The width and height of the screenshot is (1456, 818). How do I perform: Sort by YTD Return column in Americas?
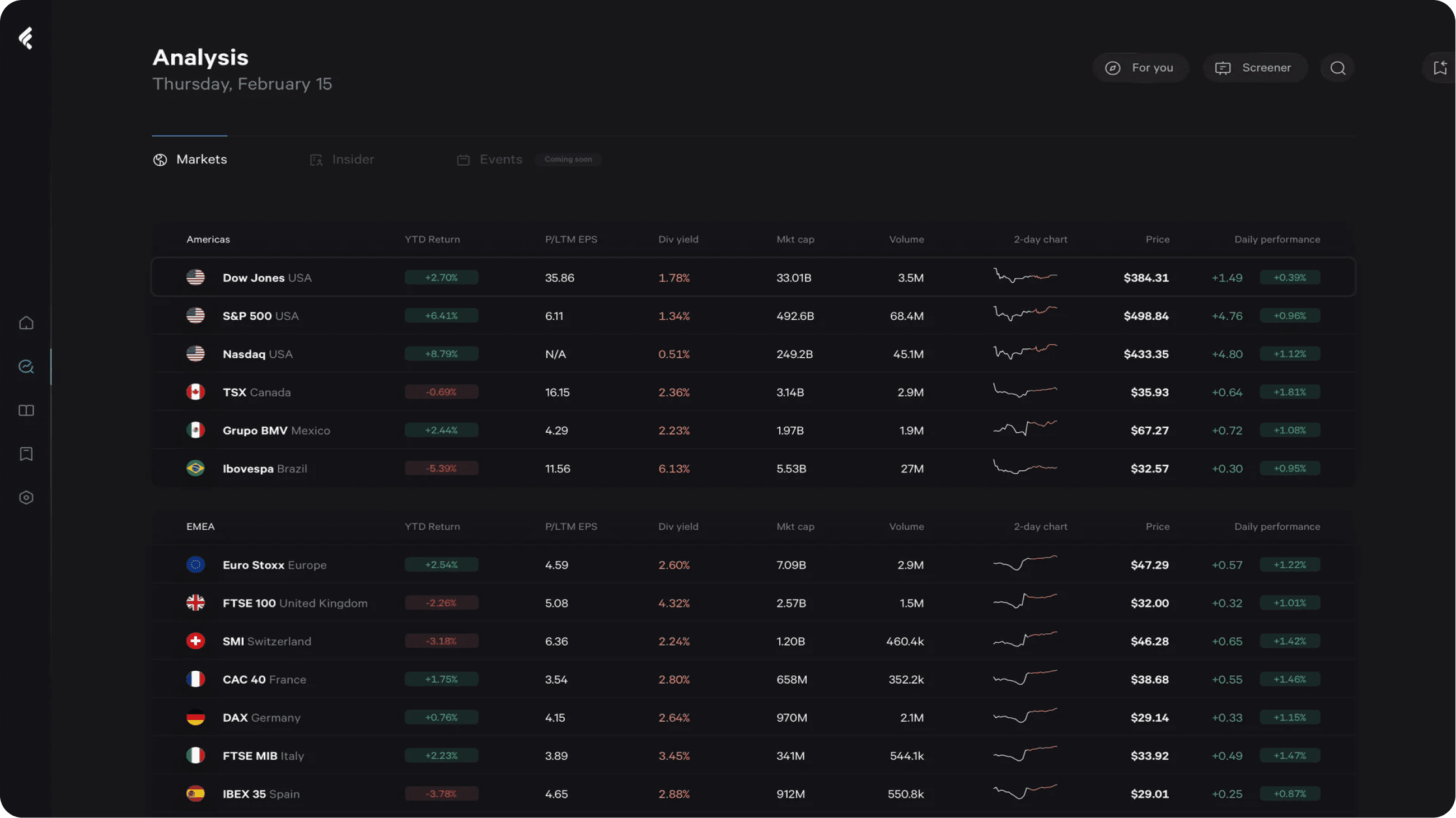pos(432,239)
